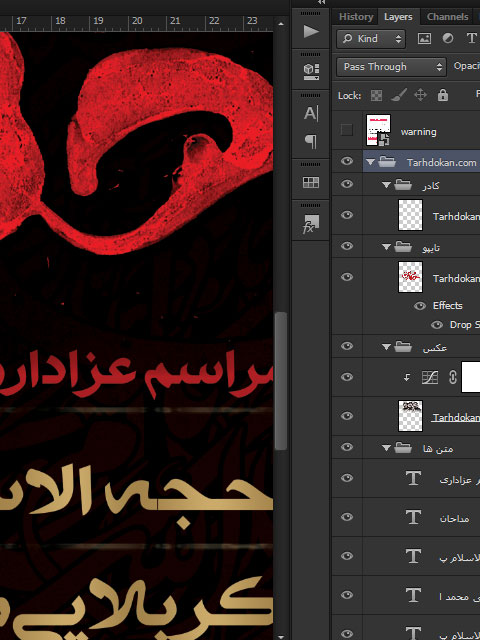Collapse the تایپو group triangle
The width and height of the screenshot is (480, 640).
point(386,247)
